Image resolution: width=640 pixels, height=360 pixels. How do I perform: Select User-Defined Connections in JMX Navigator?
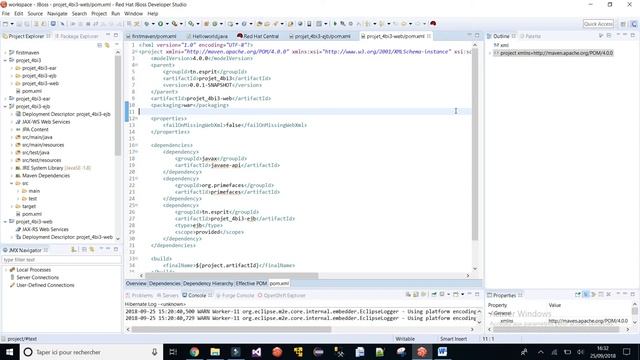click(45, 285)
